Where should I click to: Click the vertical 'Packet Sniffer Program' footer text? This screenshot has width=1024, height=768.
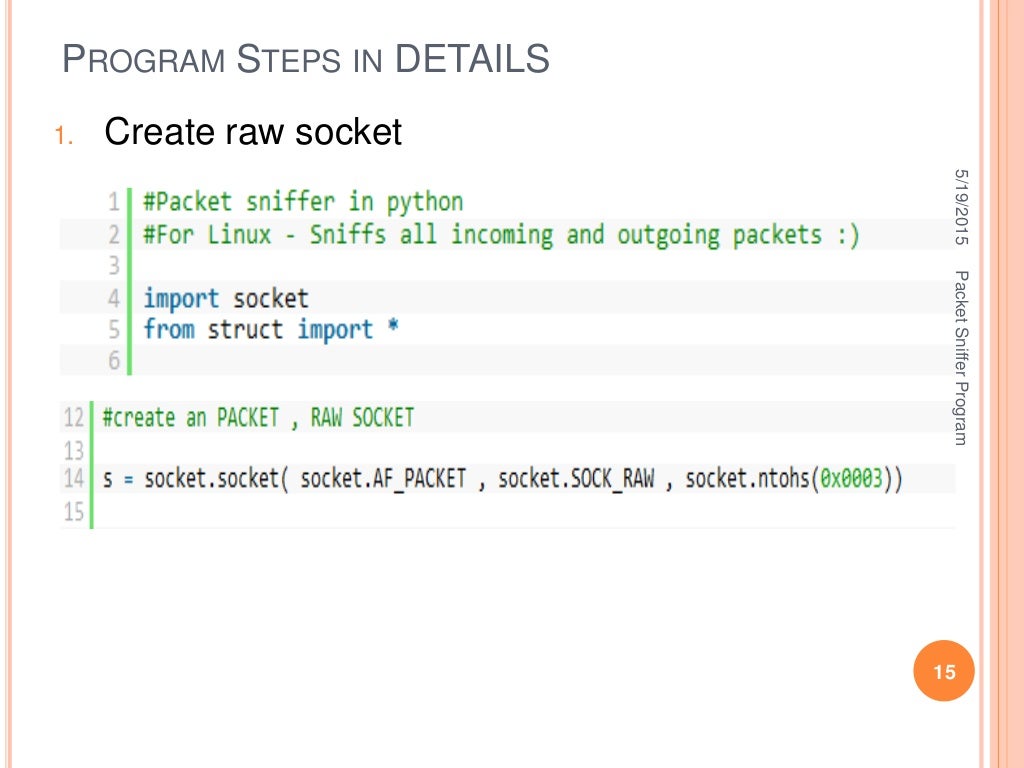click(962, 357)
